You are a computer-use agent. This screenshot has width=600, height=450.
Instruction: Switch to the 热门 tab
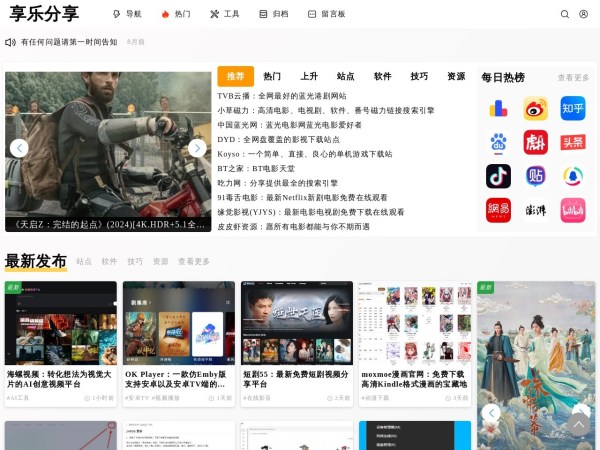pos(272,77)
